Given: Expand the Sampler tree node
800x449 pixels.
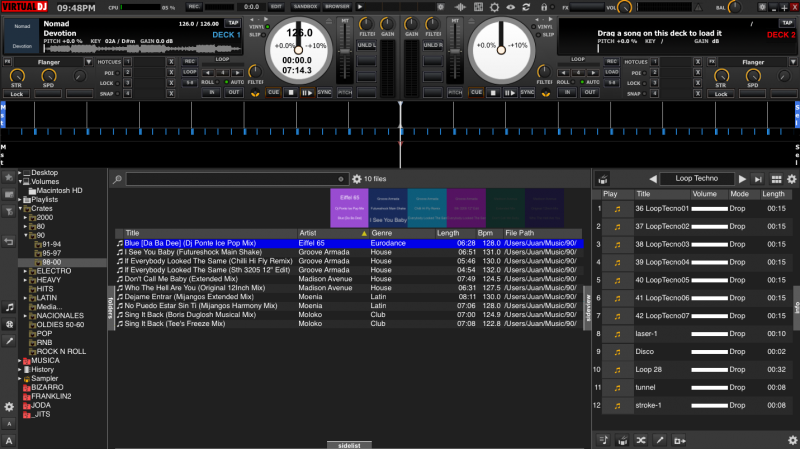Looking at the screenshot, I should pos(20,379).
